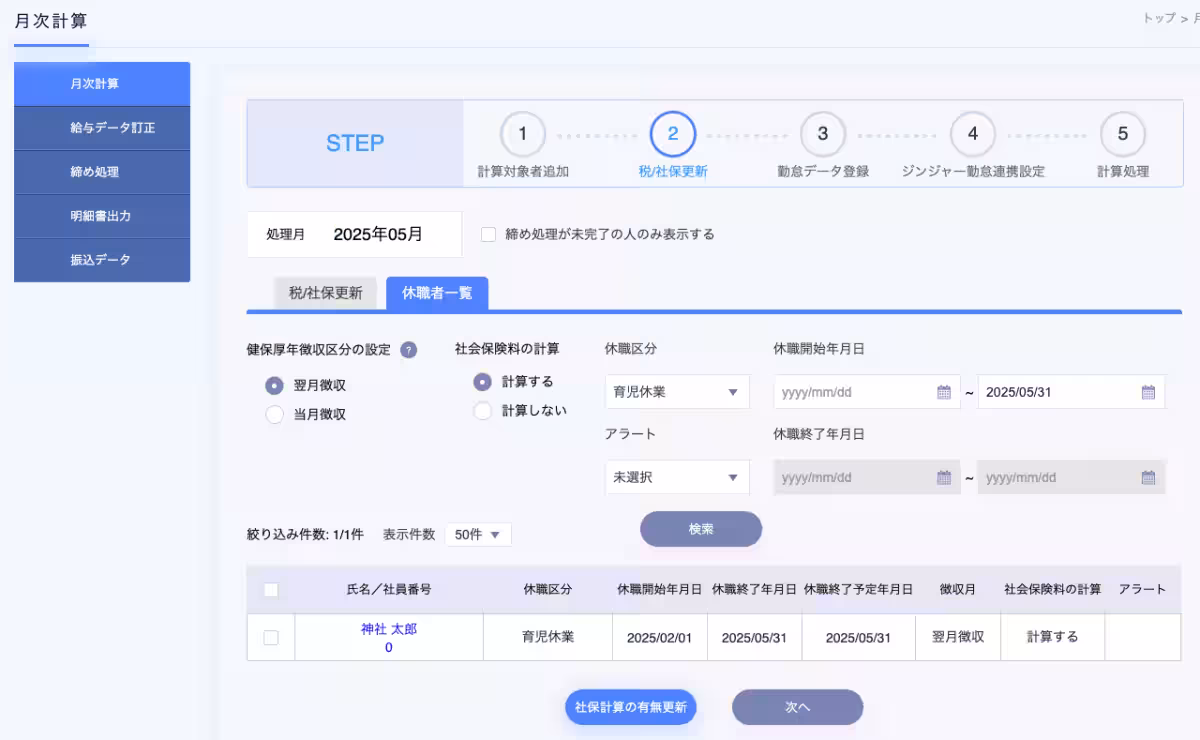Open the help tooltip beside 健保厚年徴収区分の設定
The width and height of the screenshot is (1200, 740).
click(410, 349)
